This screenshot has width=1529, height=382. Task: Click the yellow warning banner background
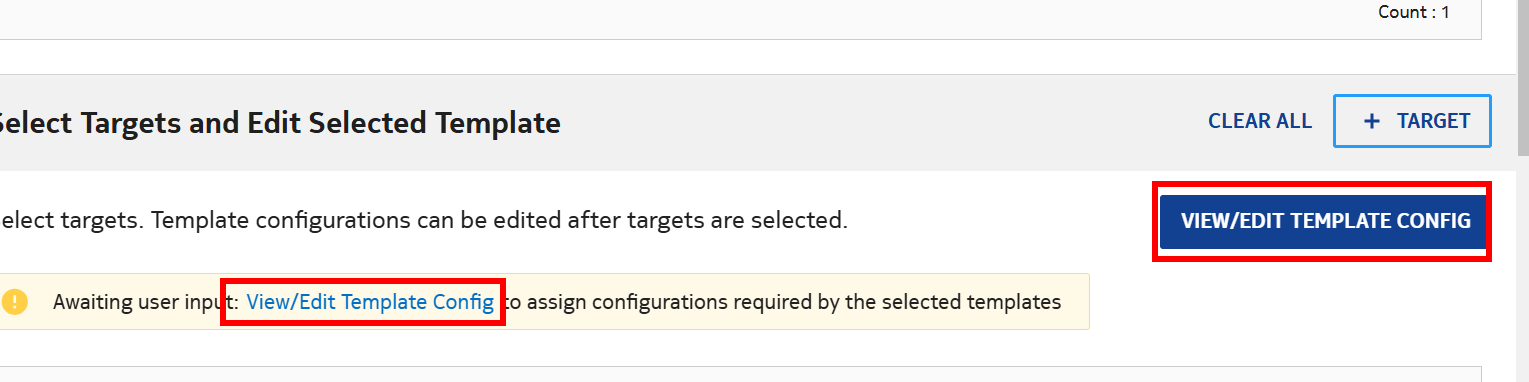tap(545, 301)
